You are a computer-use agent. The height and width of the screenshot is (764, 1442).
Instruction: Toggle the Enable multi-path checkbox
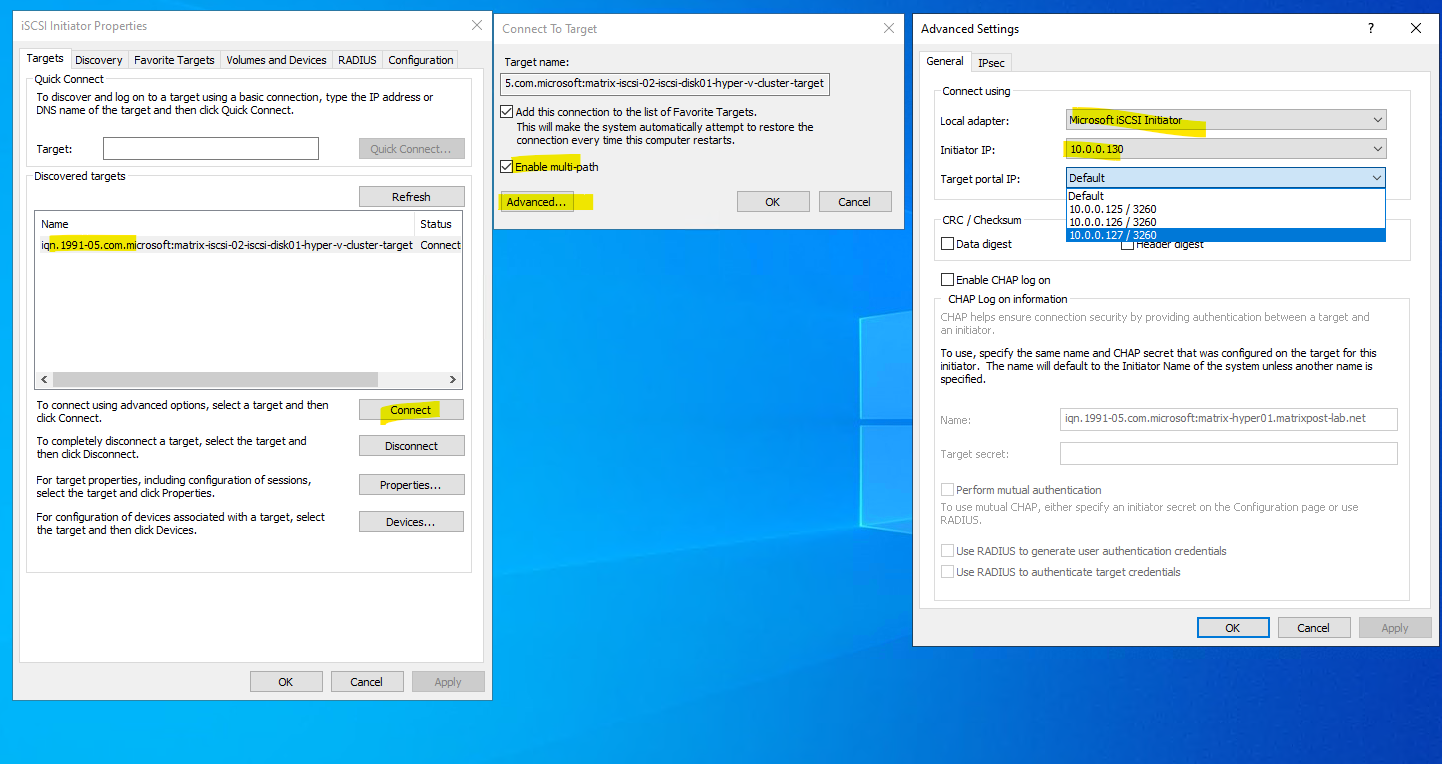tap(507, 167)
